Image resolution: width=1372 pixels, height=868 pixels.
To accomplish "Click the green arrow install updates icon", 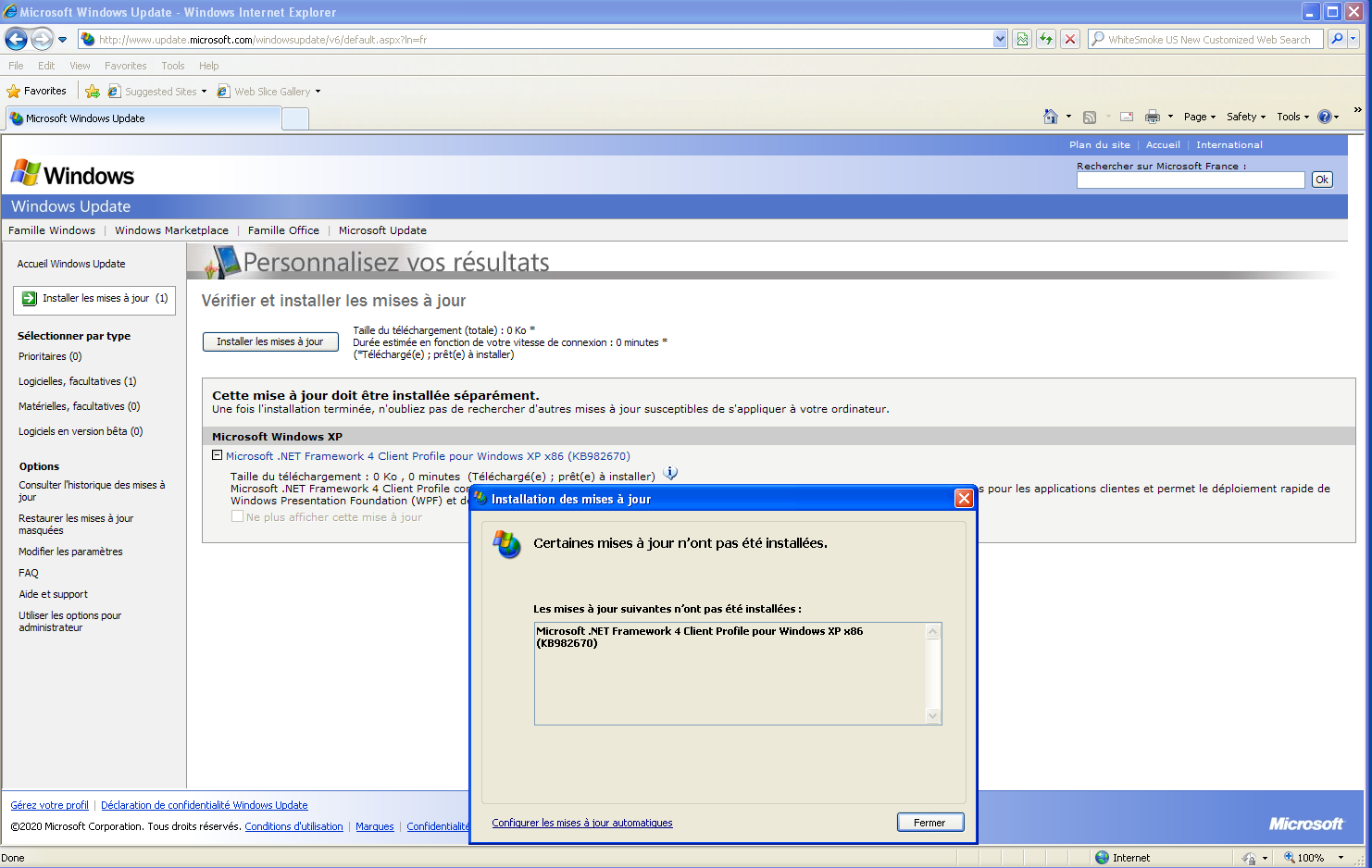I will click(30, 298).
